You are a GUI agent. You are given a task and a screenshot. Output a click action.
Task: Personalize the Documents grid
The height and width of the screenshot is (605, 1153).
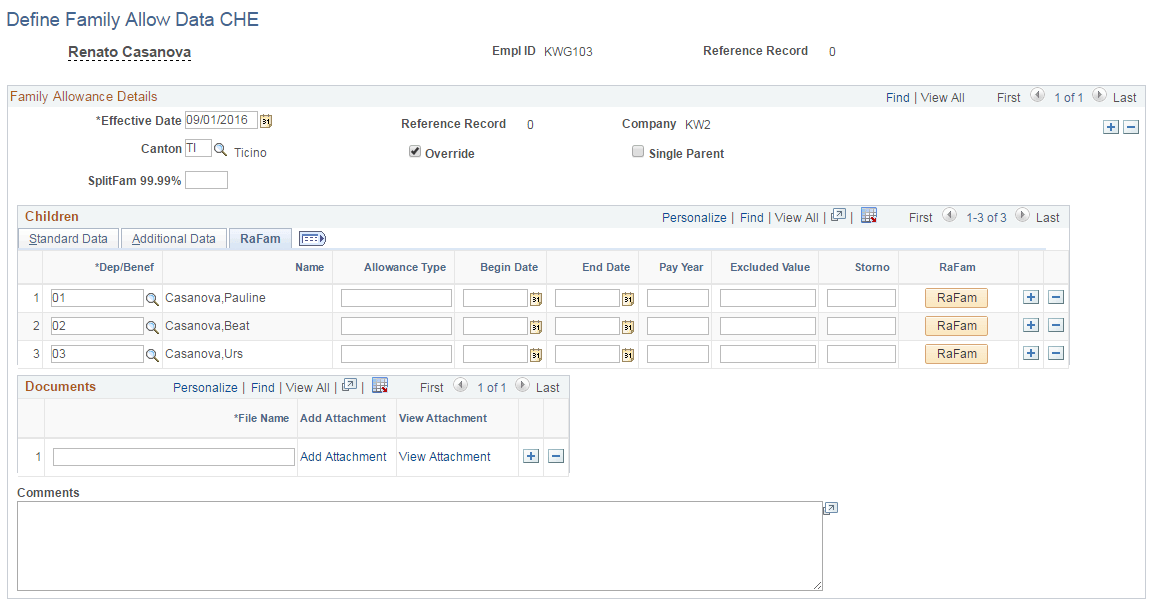click(205, 386)
